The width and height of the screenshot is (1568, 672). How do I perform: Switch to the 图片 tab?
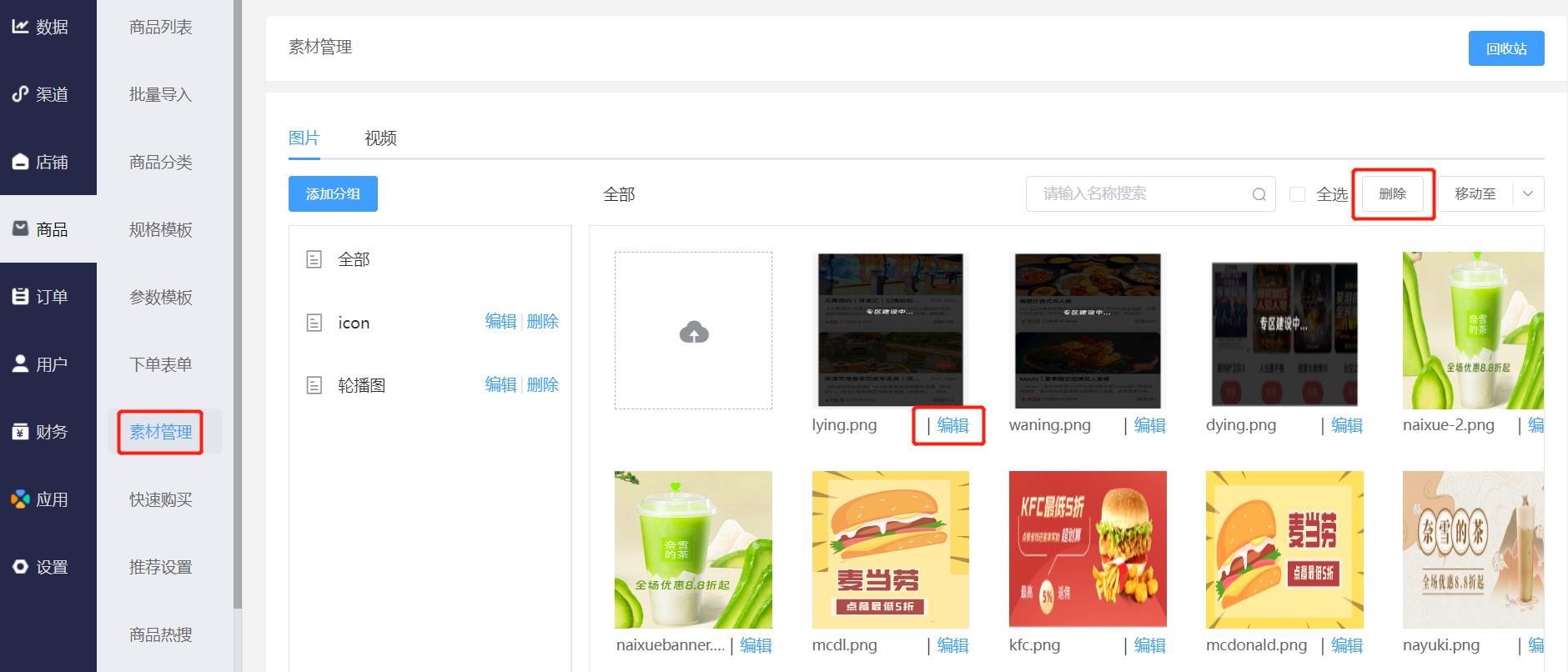304,138
